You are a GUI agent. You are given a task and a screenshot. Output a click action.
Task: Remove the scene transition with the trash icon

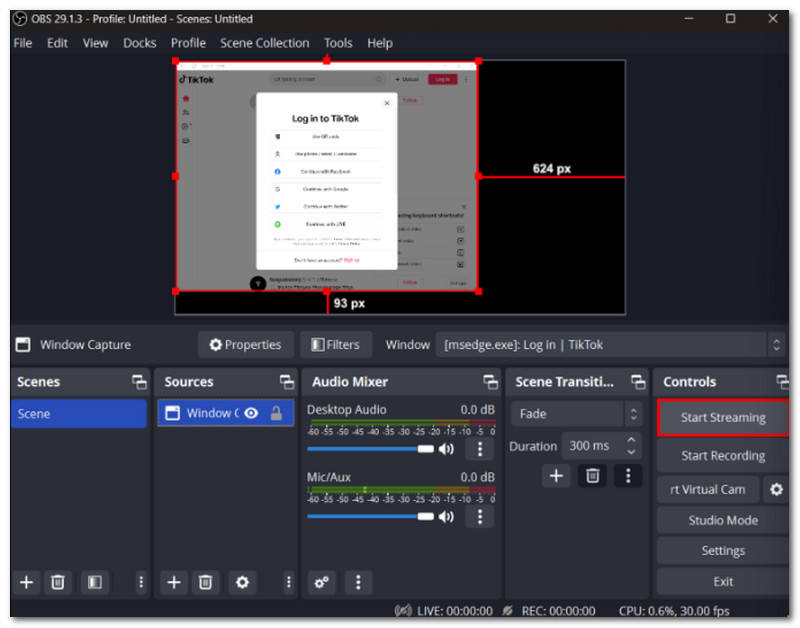coord(592,476)
